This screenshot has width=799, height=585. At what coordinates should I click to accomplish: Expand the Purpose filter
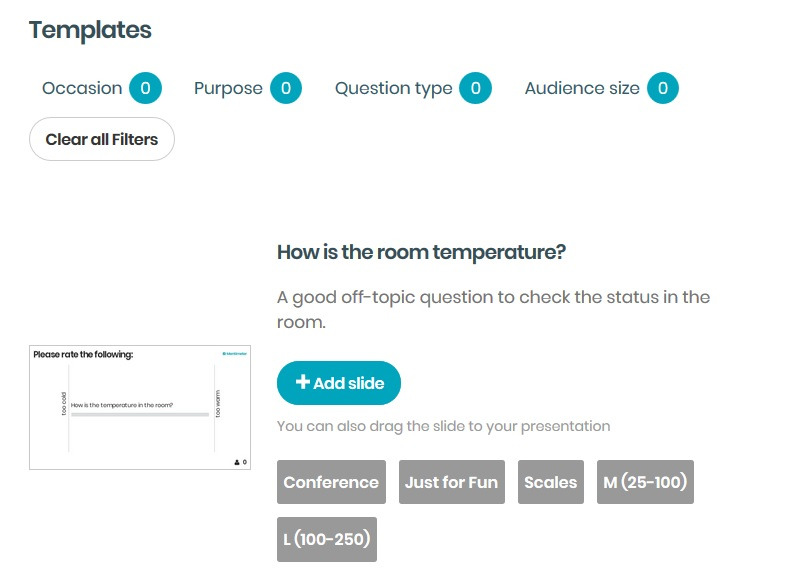pyautogui.click(x=228, y=88)
